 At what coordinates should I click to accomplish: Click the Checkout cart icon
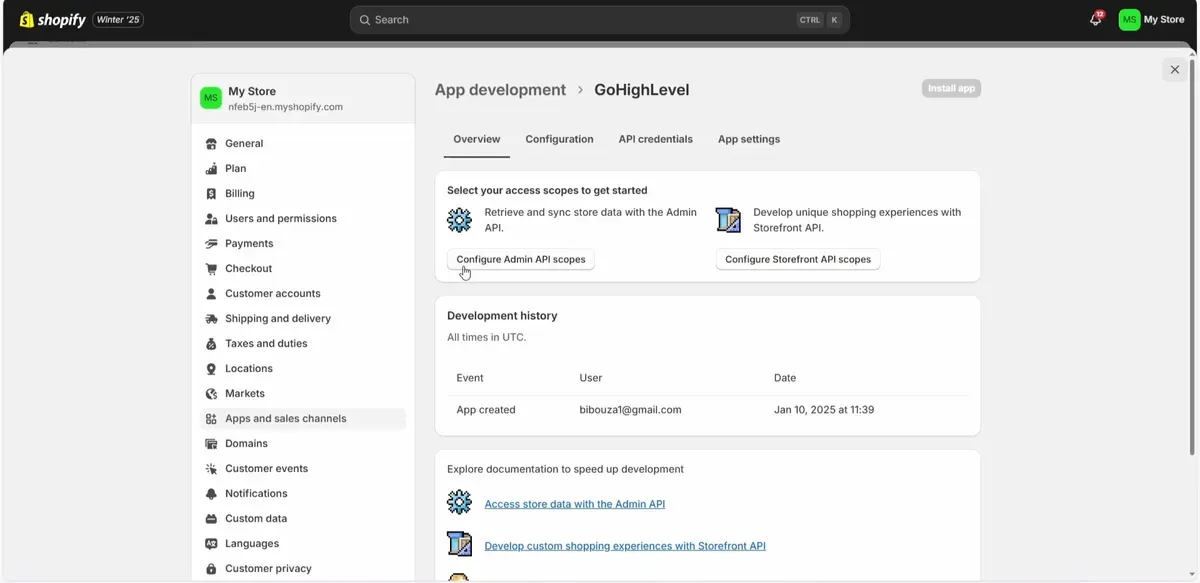211,268
